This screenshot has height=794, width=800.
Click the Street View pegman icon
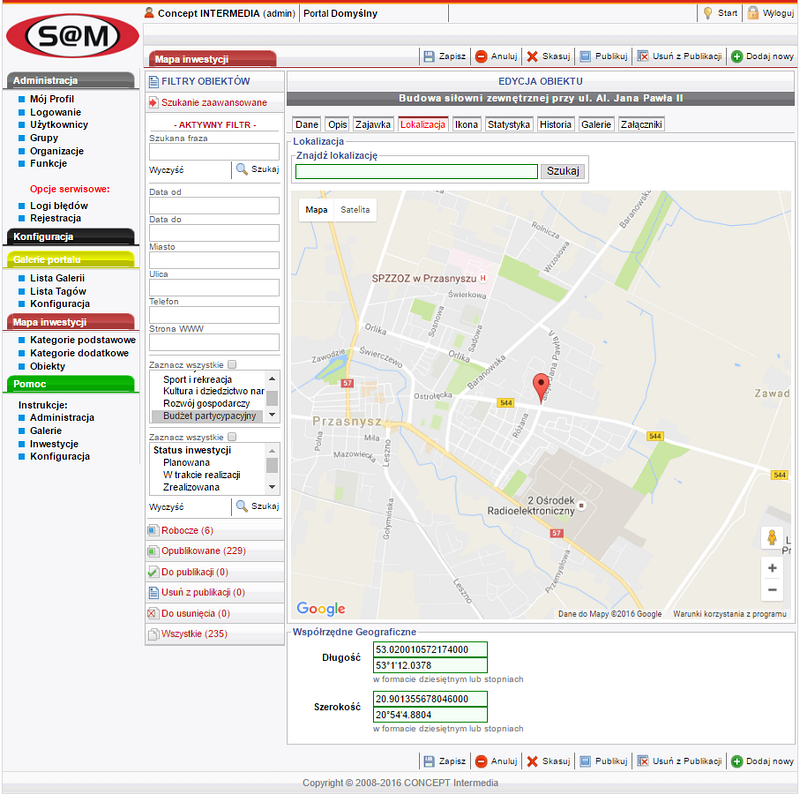772,538
